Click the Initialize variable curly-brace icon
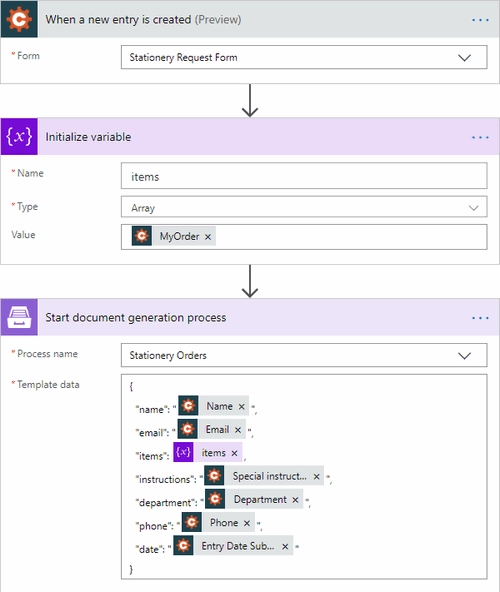Image resolution: width=500 pixels, height=592 pixels. click(x=19, y=136)
